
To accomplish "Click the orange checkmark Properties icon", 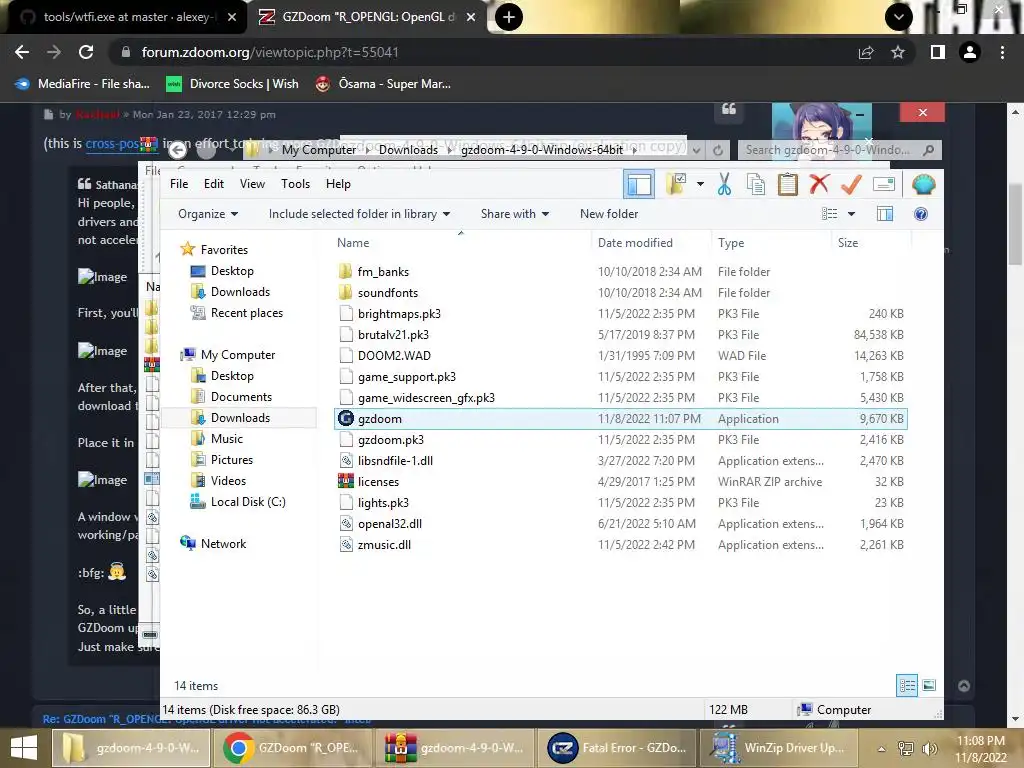I will pos(851,185).
